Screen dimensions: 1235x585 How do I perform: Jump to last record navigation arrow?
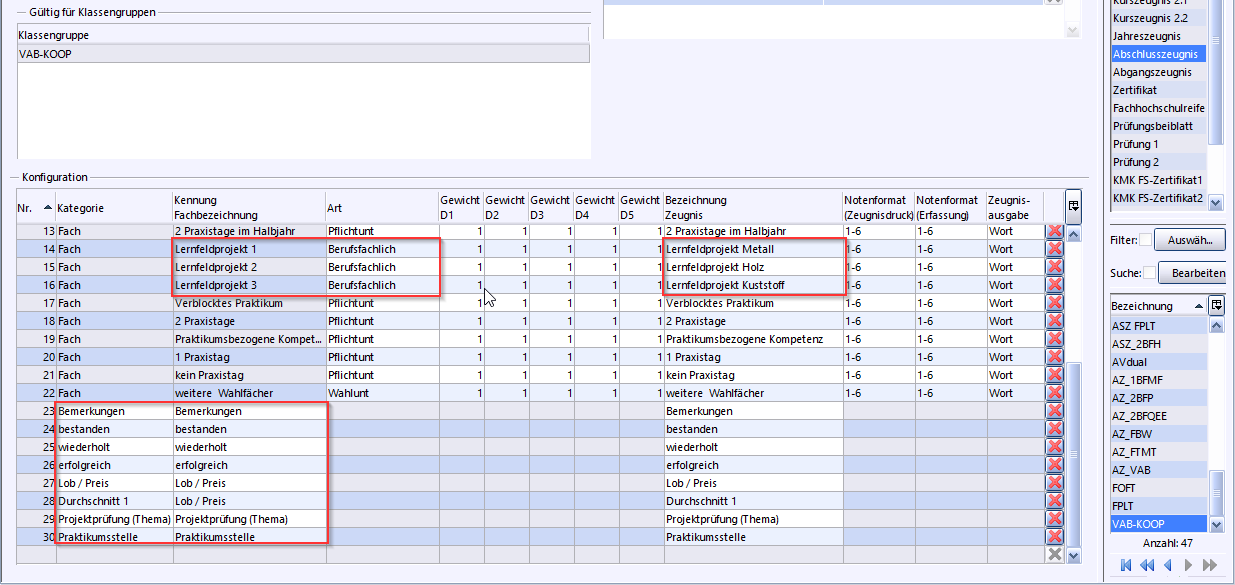tap(1209, 566)
